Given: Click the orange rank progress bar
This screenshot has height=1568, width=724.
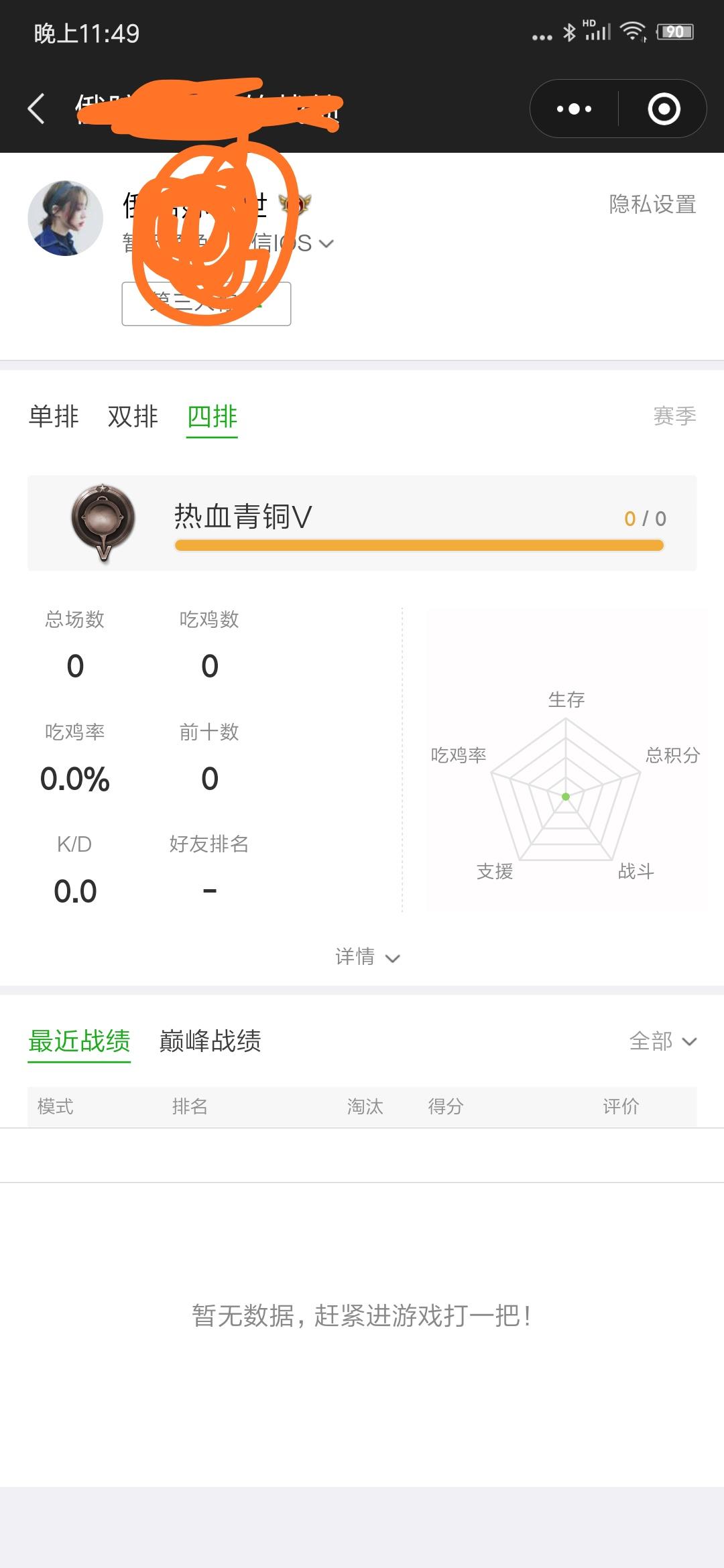Looking at the screenshot, I should (419, 545).
